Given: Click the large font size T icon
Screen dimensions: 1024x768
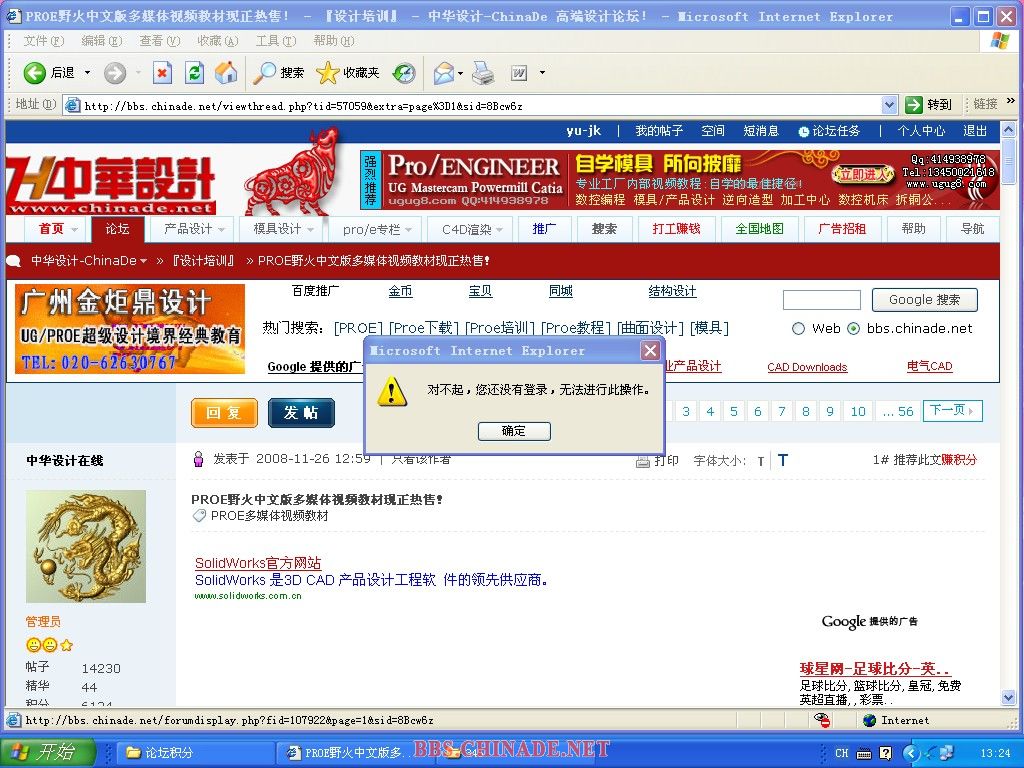Looking at the screenshot, I should 783,460.
